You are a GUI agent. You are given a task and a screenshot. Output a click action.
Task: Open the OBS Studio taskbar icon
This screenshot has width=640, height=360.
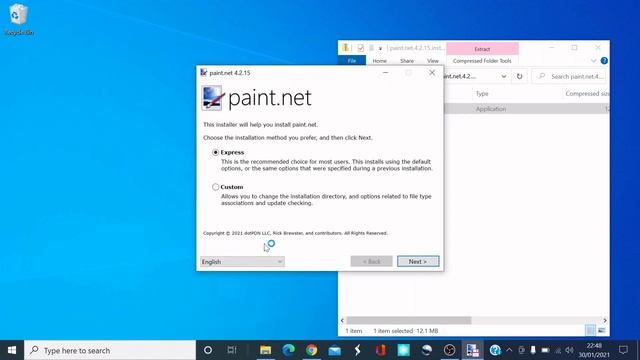449,350
